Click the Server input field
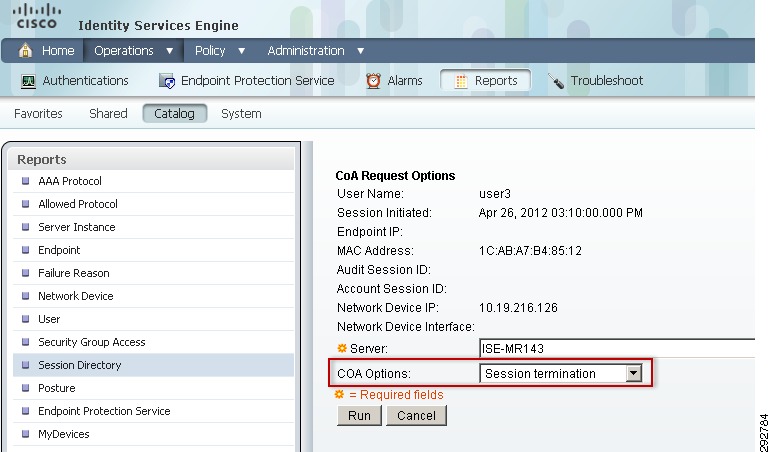Screen dimensions: 768x452 tap(617, 348)
